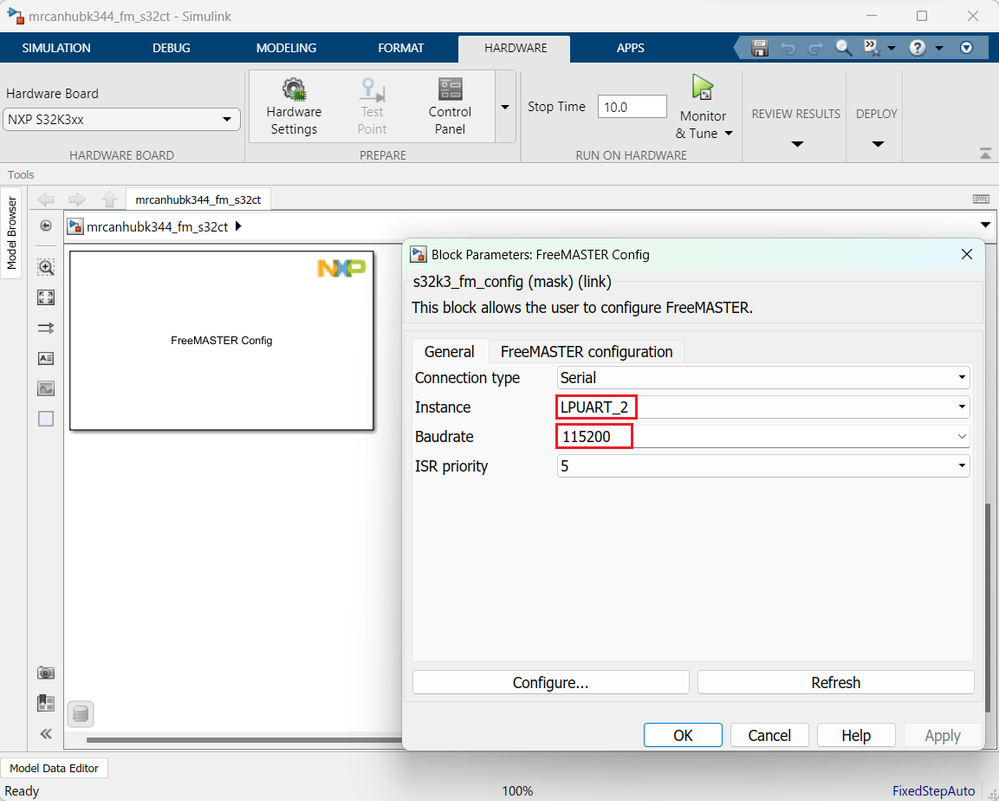This screenshot has height=801, width=999.
Task: Click the FixedStepAuto solver link
Action: [x=933, y=791]
